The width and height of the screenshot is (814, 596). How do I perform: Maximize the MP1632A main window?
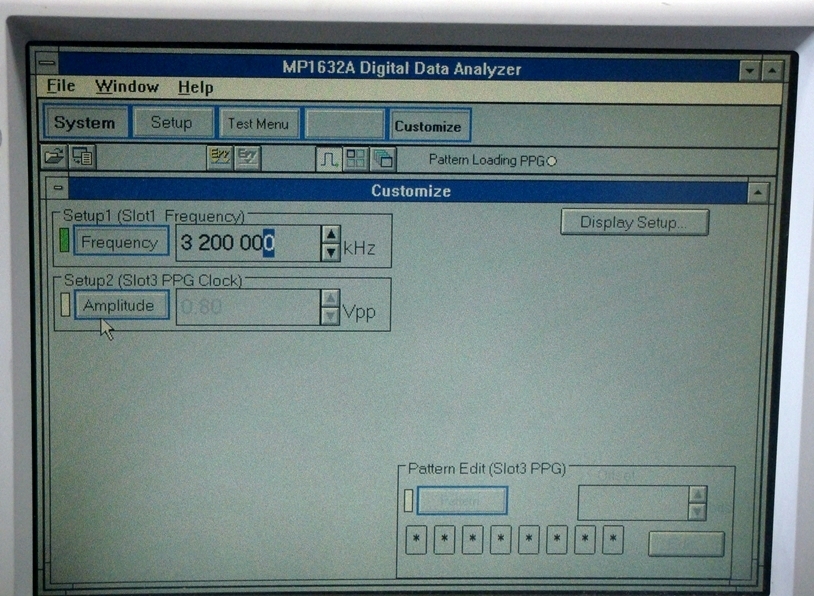pyautogui.click(x=772, y=71)
